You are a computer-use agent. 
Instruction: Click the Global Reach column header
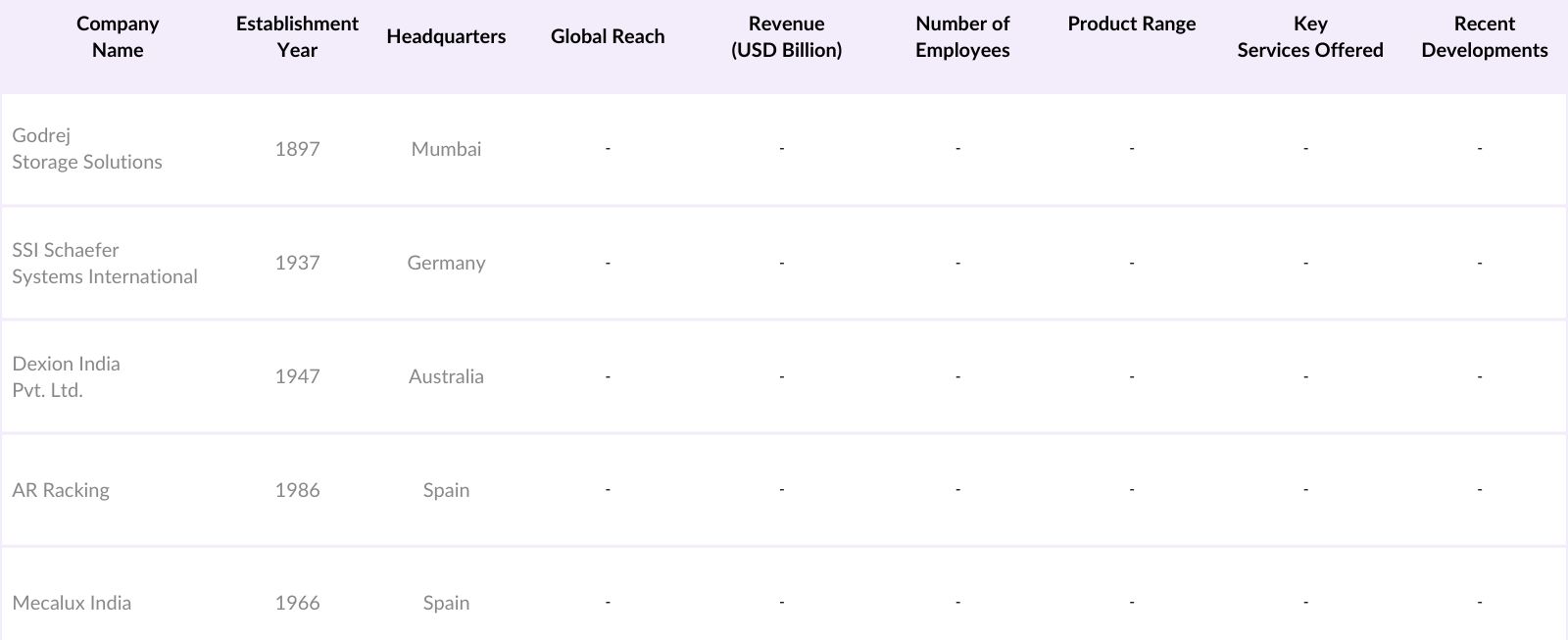click(608, 37)
